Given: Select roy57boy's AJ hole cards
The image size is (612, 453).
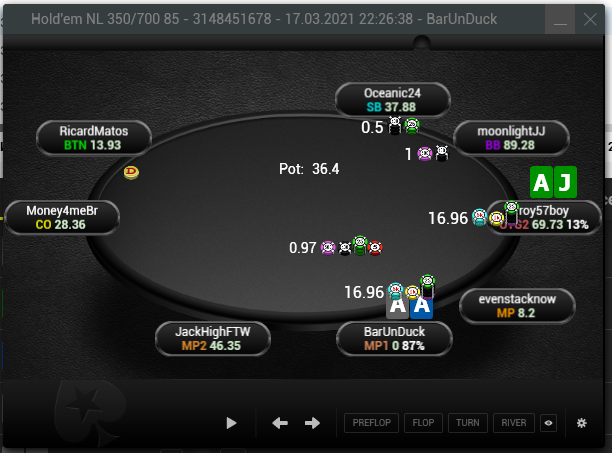Looking at the screenshot, I should click(553, 182).
